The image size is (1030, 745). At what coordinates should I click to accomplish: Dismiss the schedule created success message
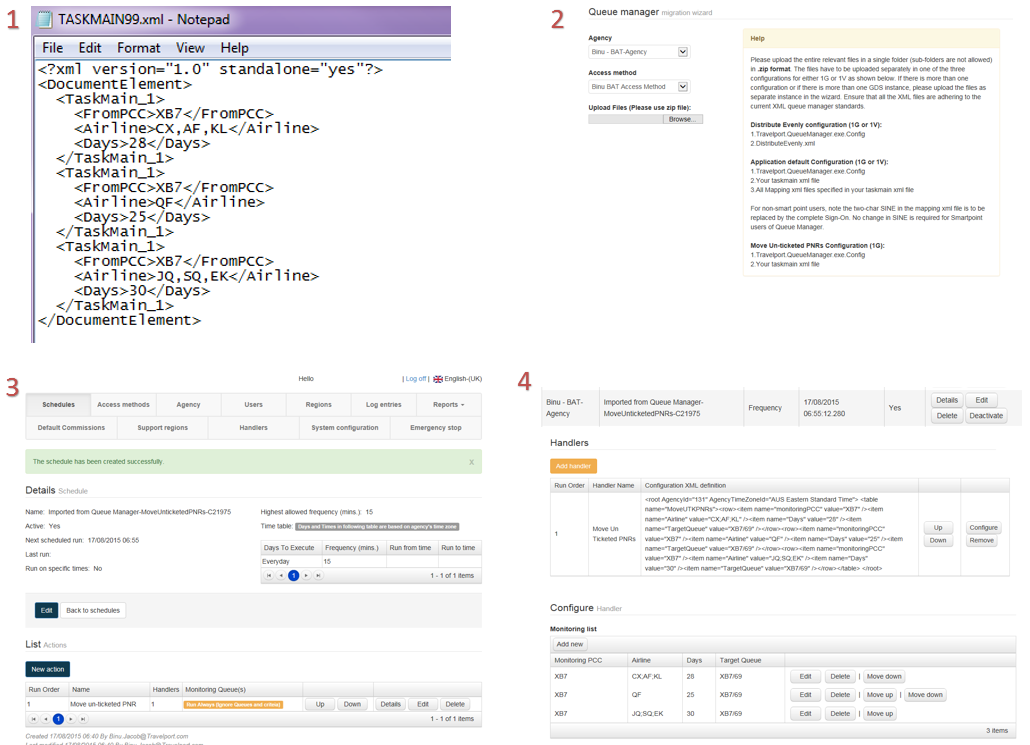471,462
